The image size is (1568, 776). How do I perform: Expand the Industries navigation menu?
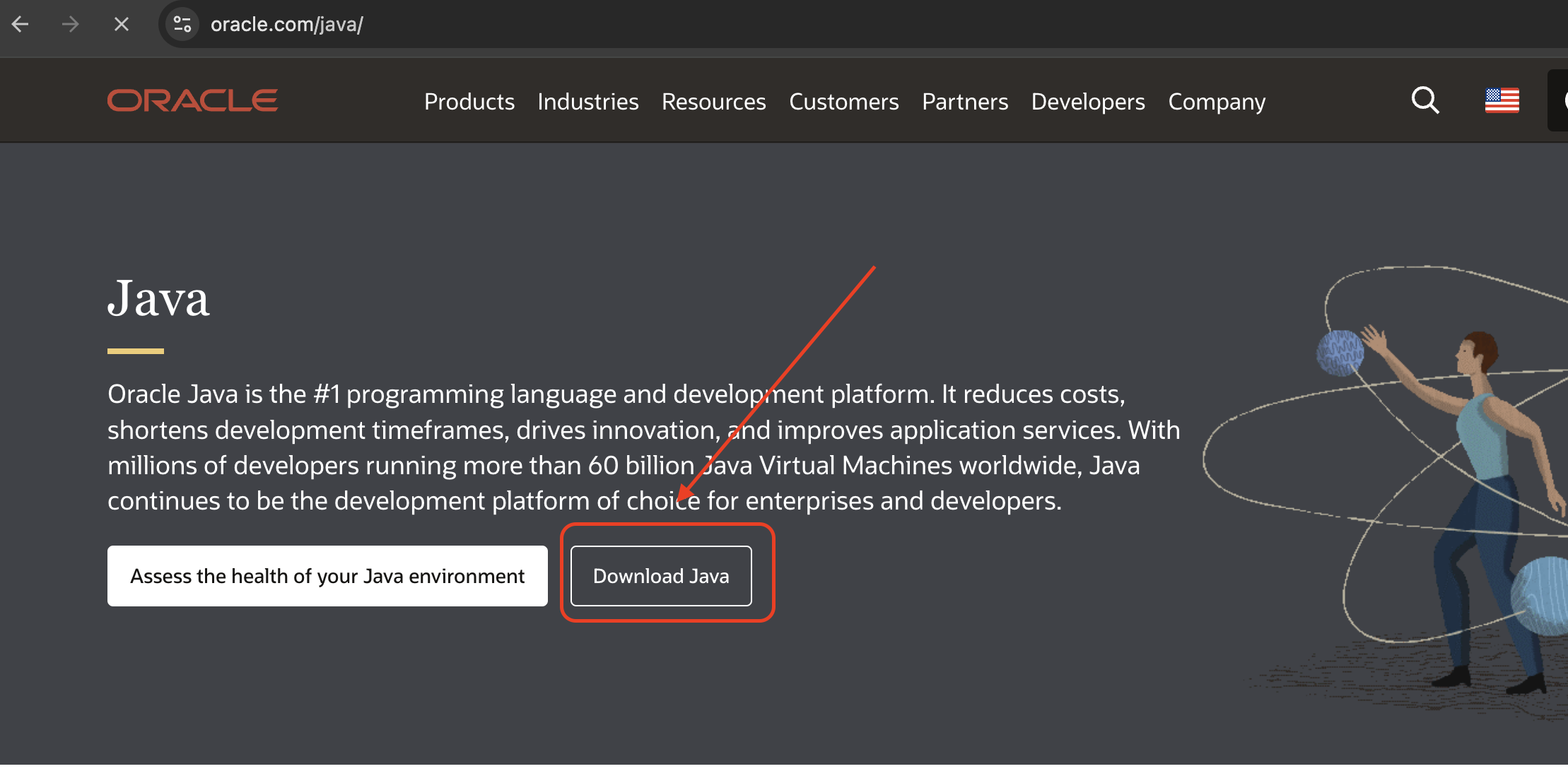tap(587, 102)
